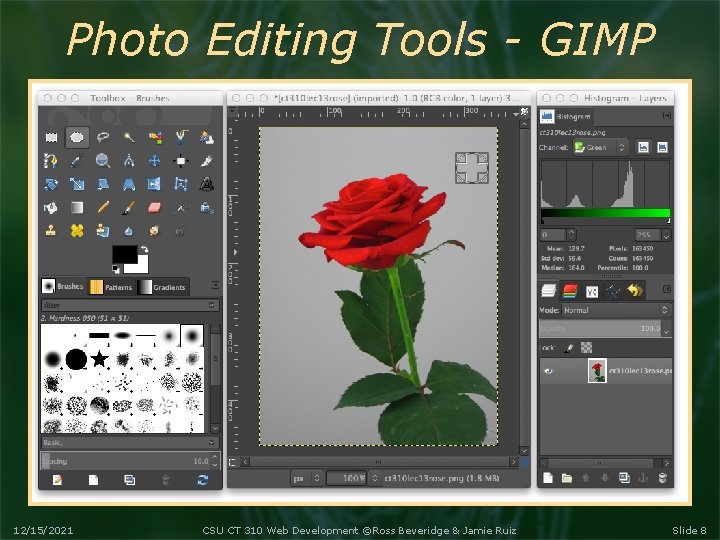Toggle Quick Mask at canvas corner
The width and height of the screenshot is (720, 540).
click(x=233, y=462)
